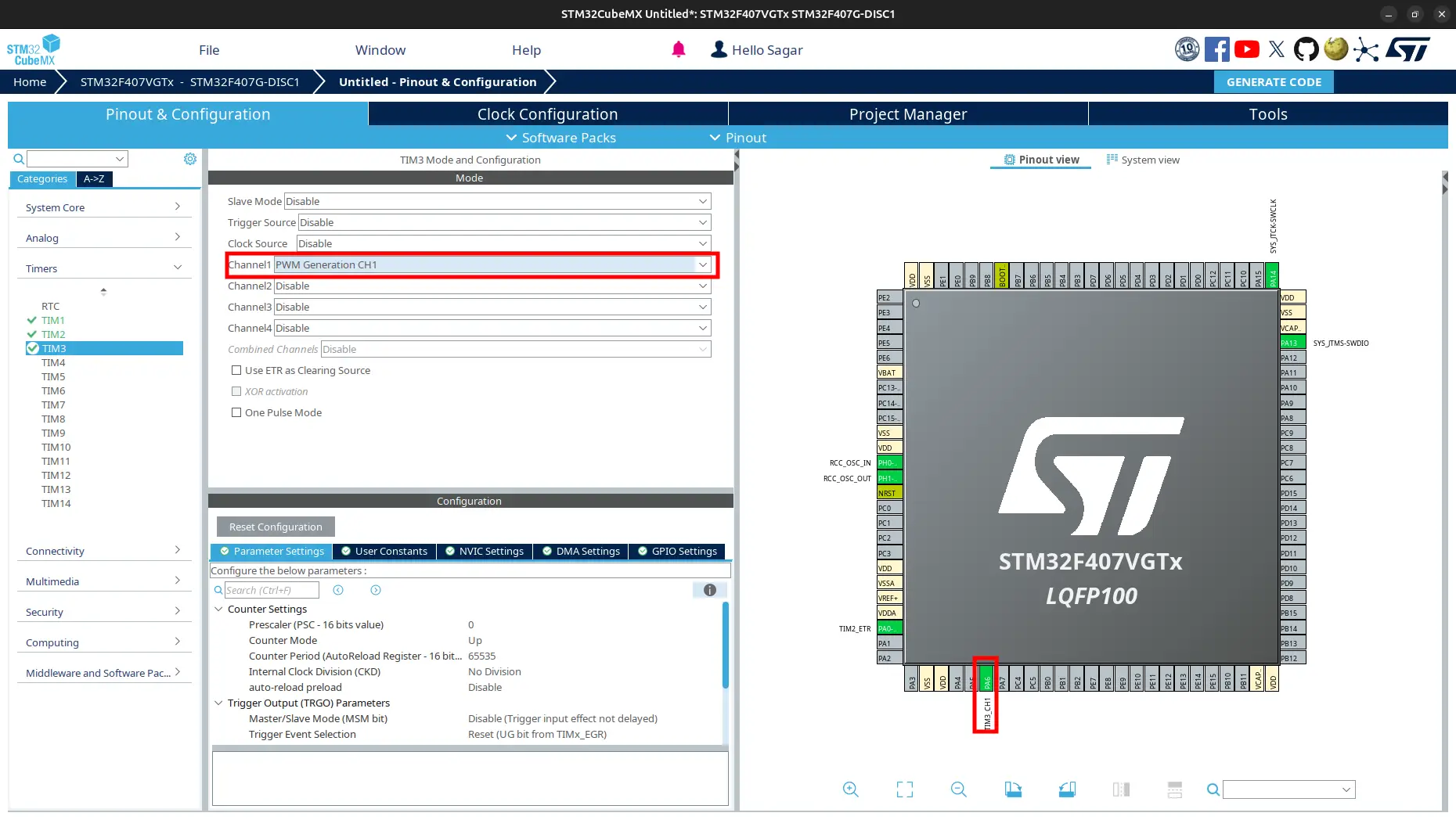Click the pin search combo box

point(1289,789)
